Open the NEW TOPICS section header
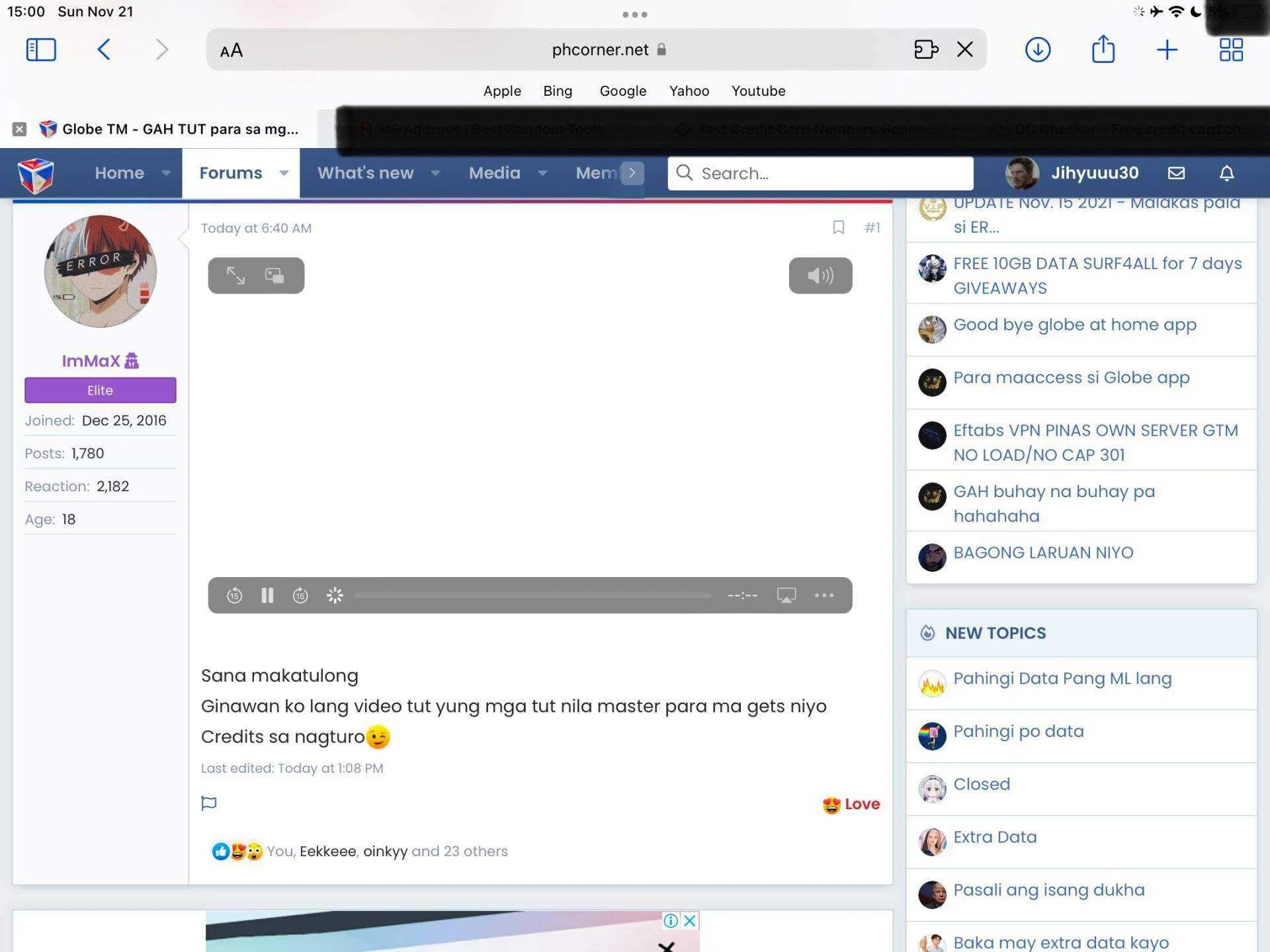 tap(995, 633)
